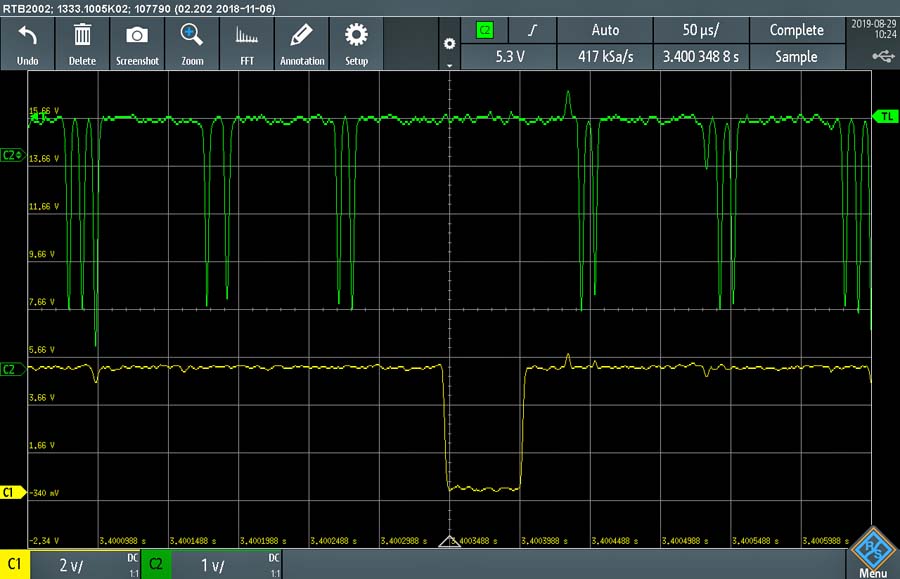Open toolbar settings via small gear icon
The height and width of the screenshot is (579, 900).
pos(449,44)
